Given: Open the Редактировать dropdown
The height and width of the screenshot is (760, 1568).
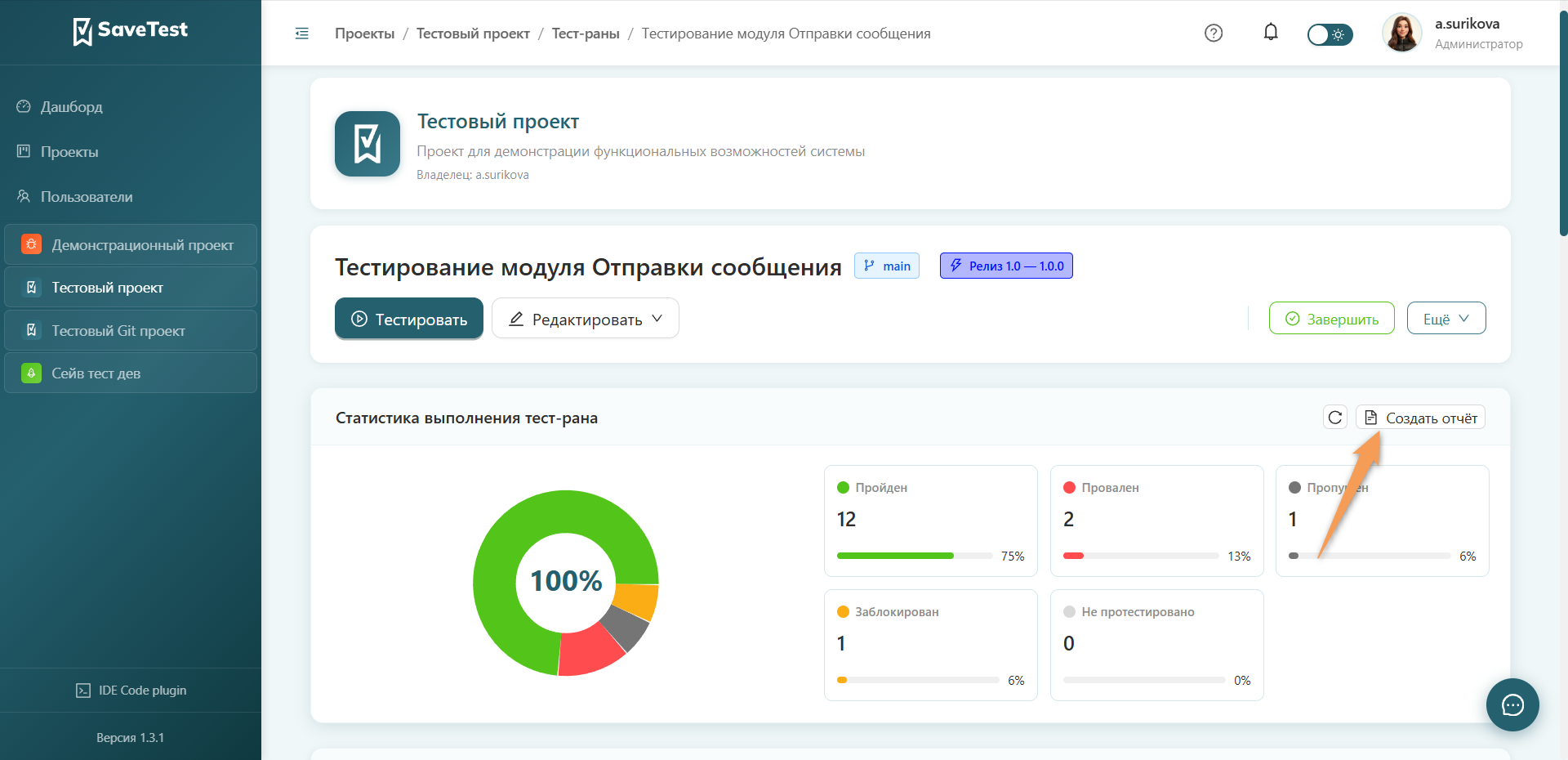Looking at the screenshot, I should point(586,319).
